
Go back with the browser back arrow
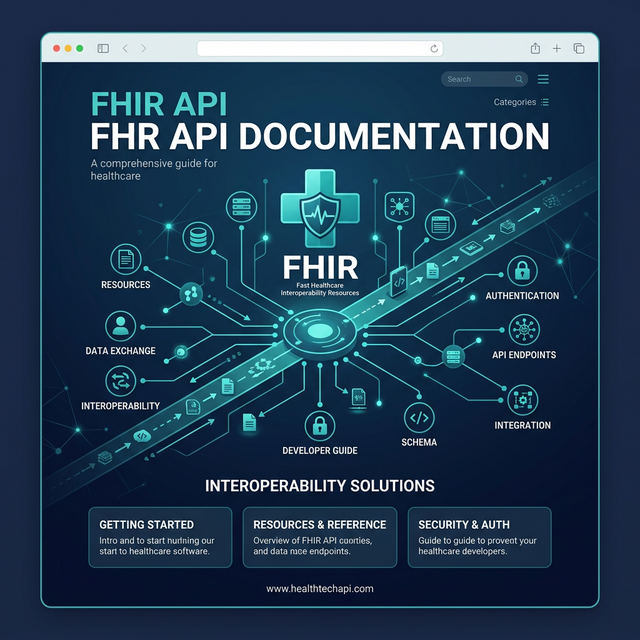(x=125, y=49)
